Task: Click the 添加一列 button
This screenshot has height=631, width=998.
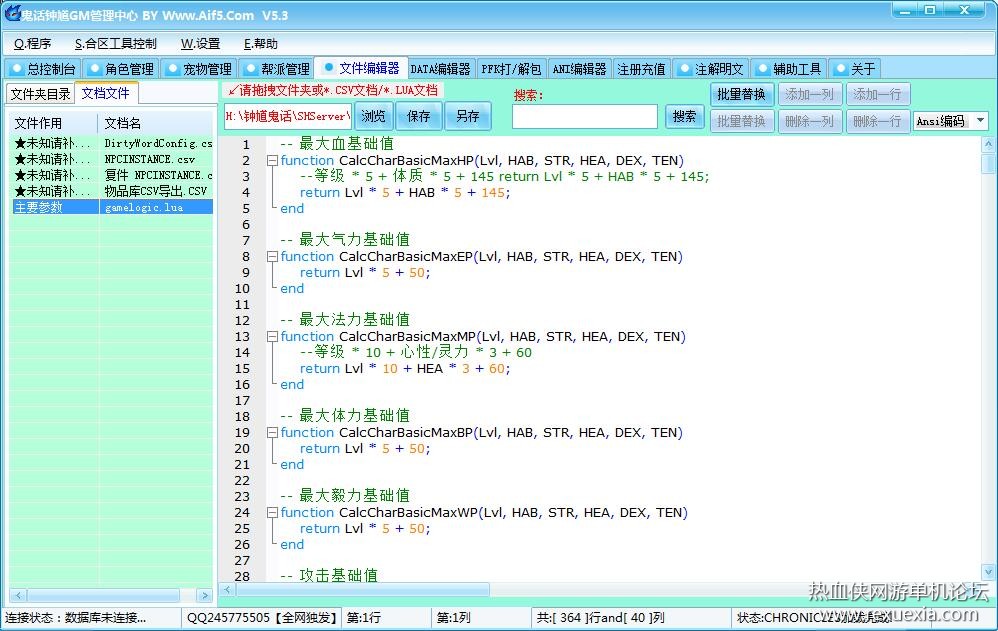Action: click(810, 94)
